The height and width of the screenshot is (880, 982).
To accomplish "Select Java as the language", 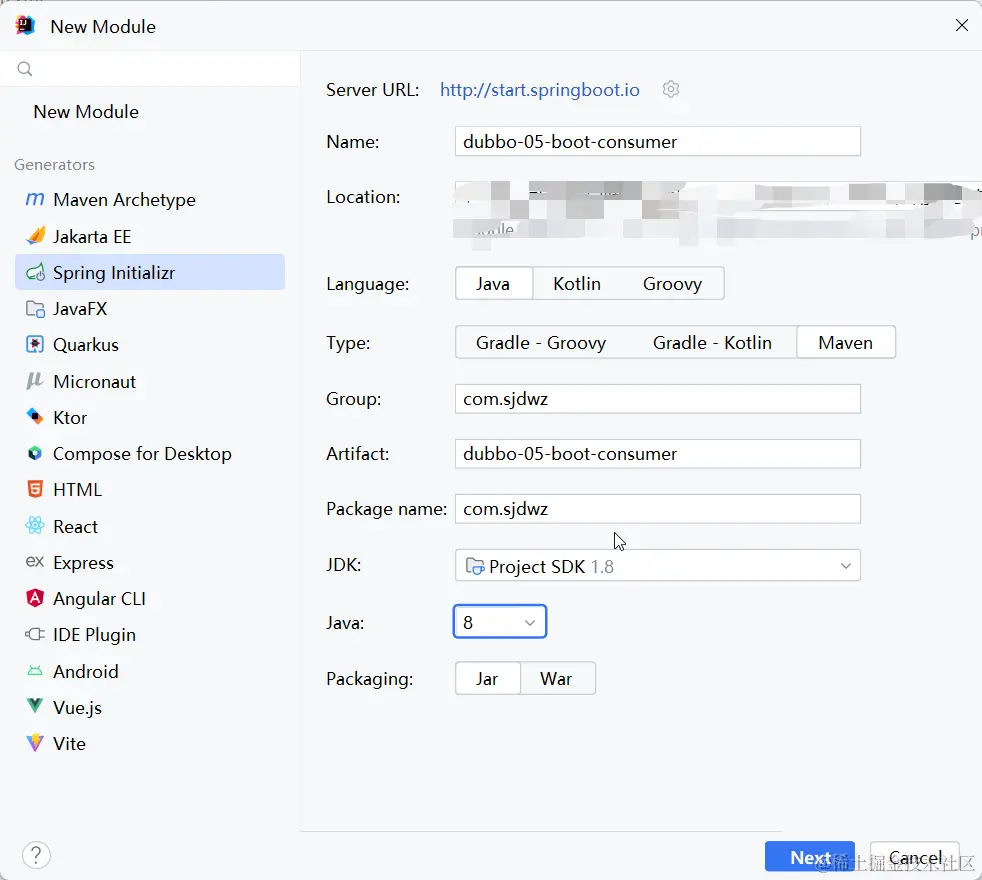I will pos(493,284).
